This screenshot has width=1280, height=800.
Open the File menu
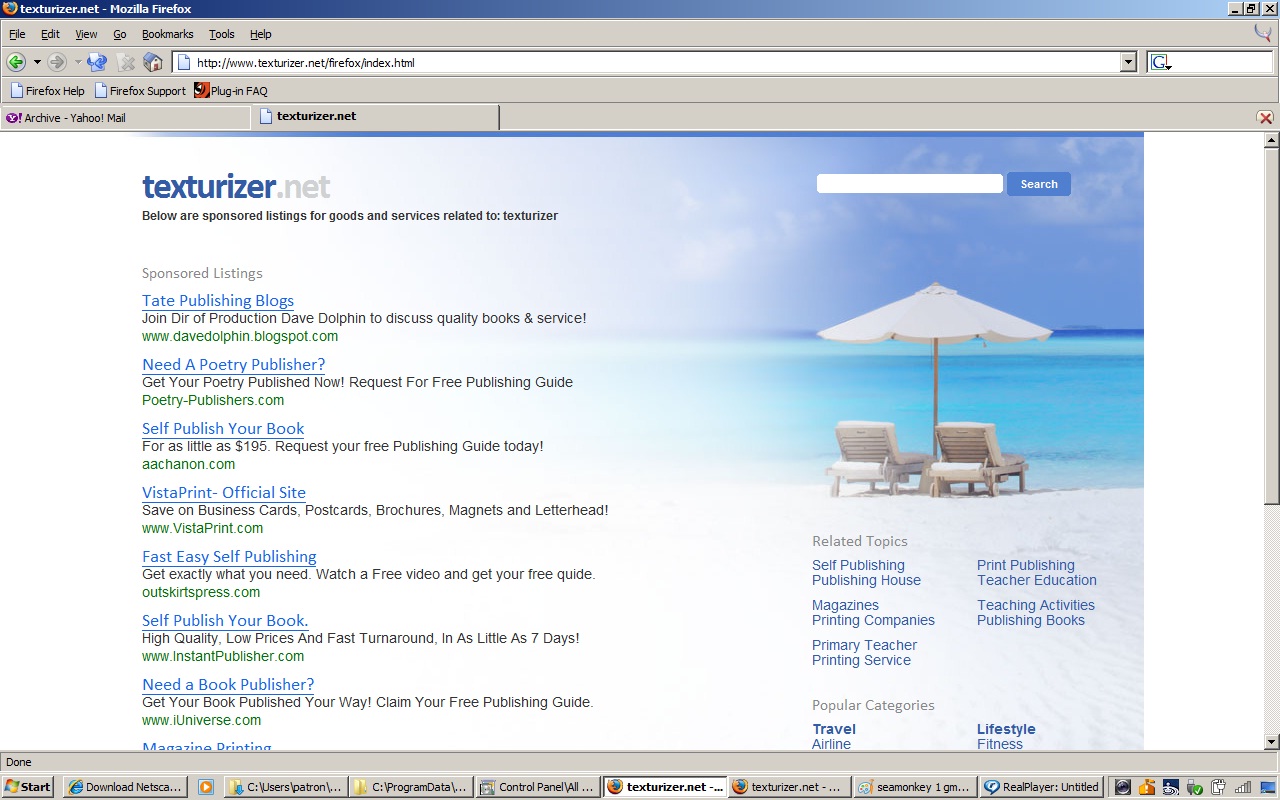(17, 34)
